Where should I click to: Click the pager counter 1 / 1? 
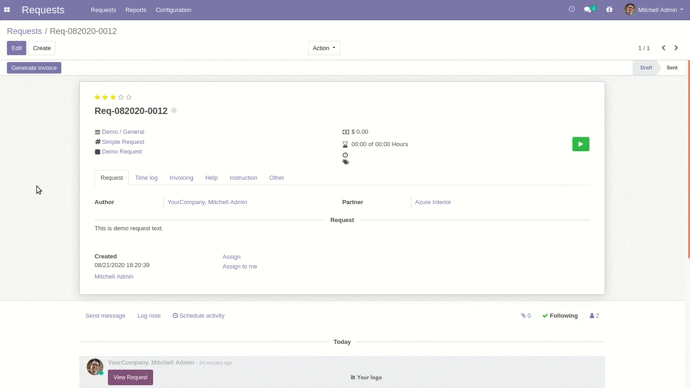pyautogui.click(x=644, y=48)
